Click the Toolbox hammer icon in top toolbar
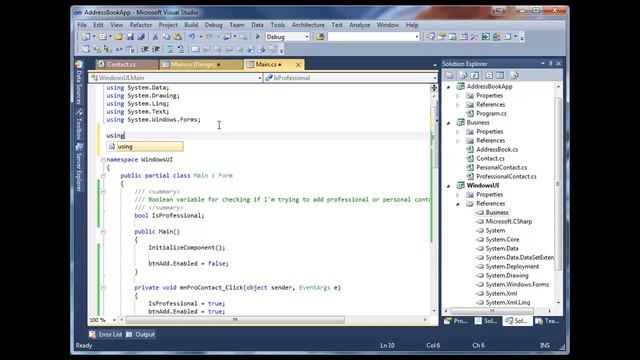640x360 pixels. point(474,37)
